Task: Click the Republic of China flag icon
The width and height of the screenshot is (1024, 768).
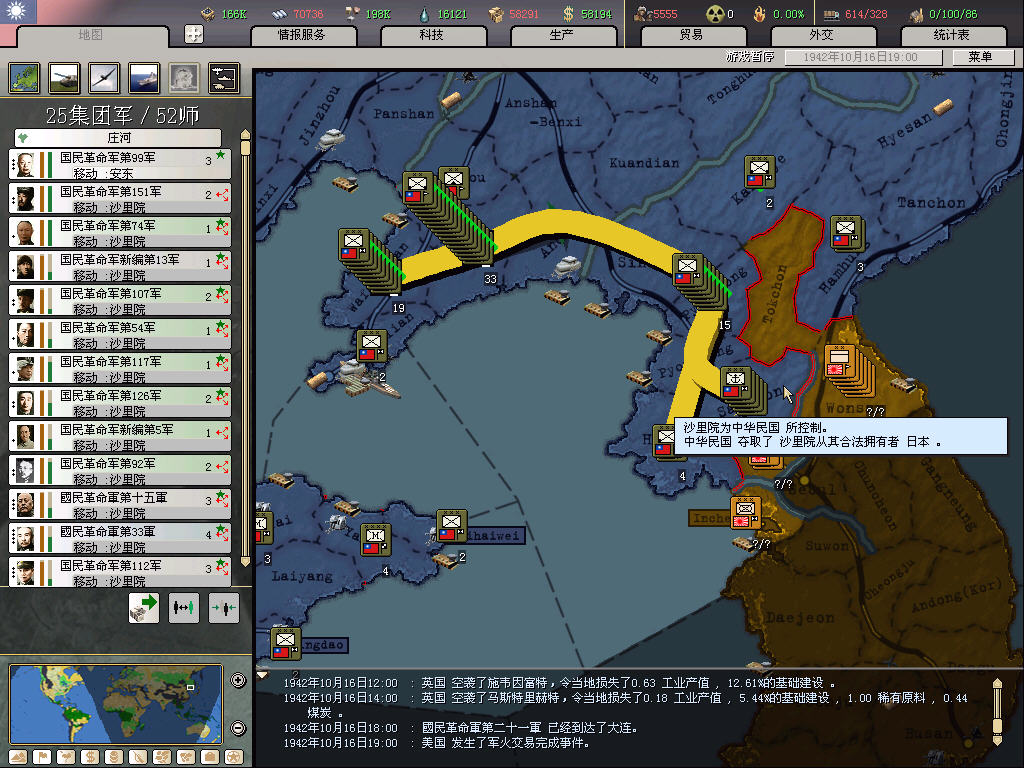Action: point(18,11)
